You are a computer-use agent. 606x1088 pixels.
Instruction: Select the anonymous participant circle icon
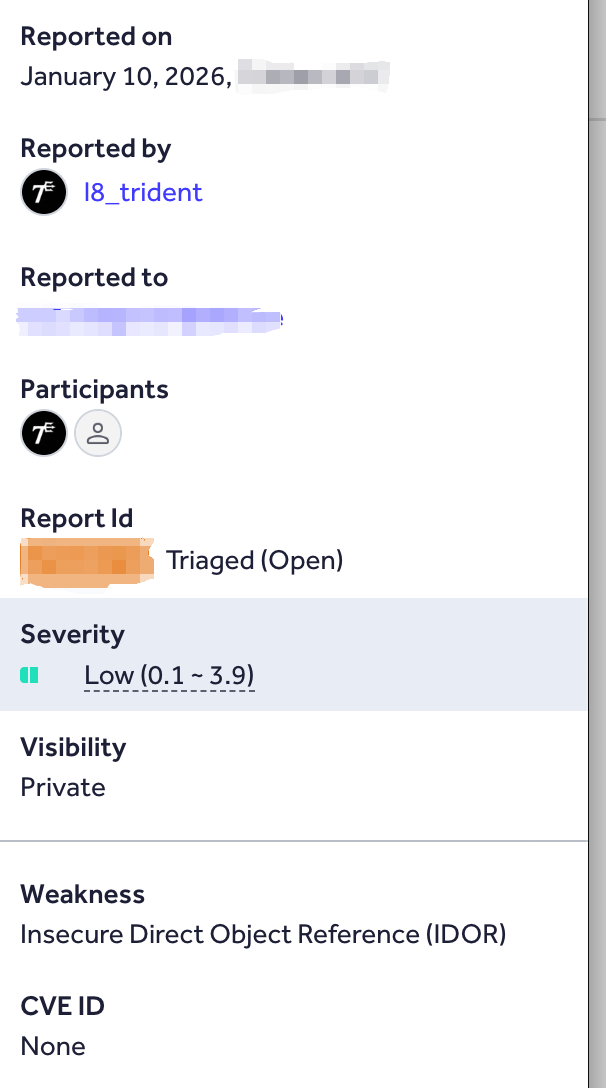point(97,433)
